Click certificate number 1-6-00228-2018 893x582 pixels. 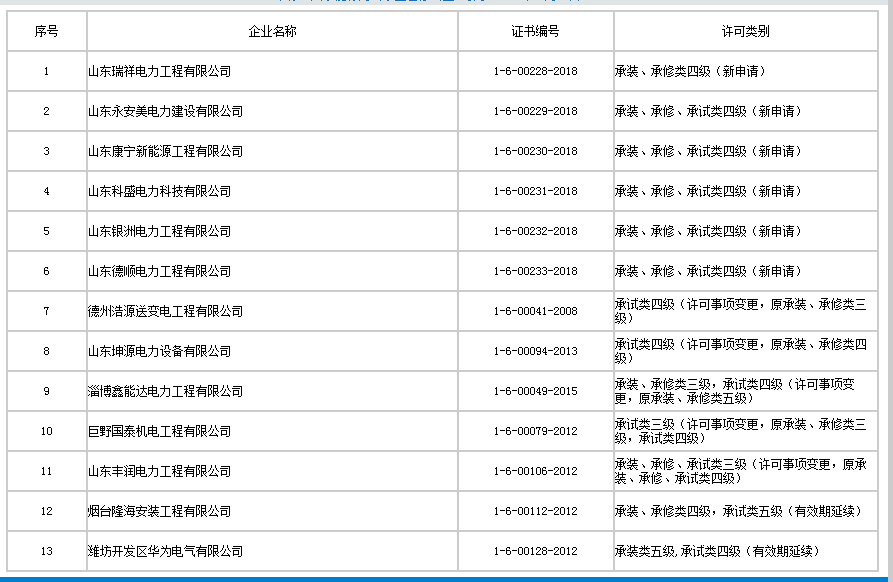(535, 71)
